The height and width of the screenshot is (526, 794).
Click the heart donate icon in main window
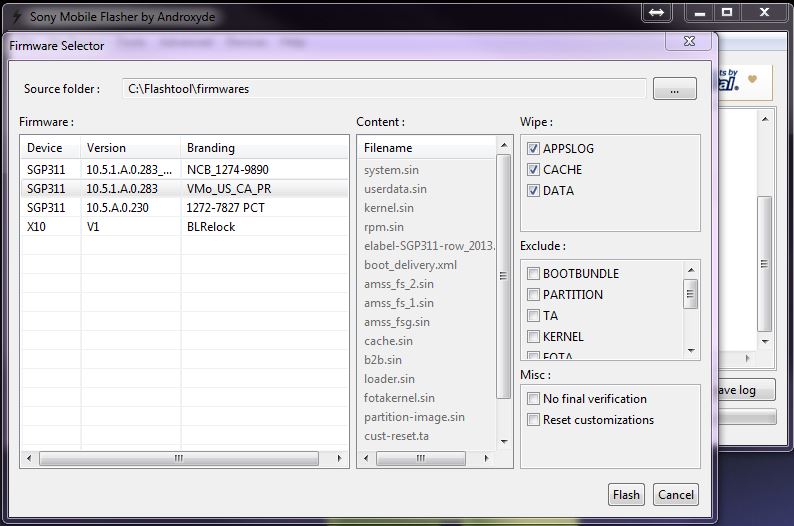(x=752, y=79)
